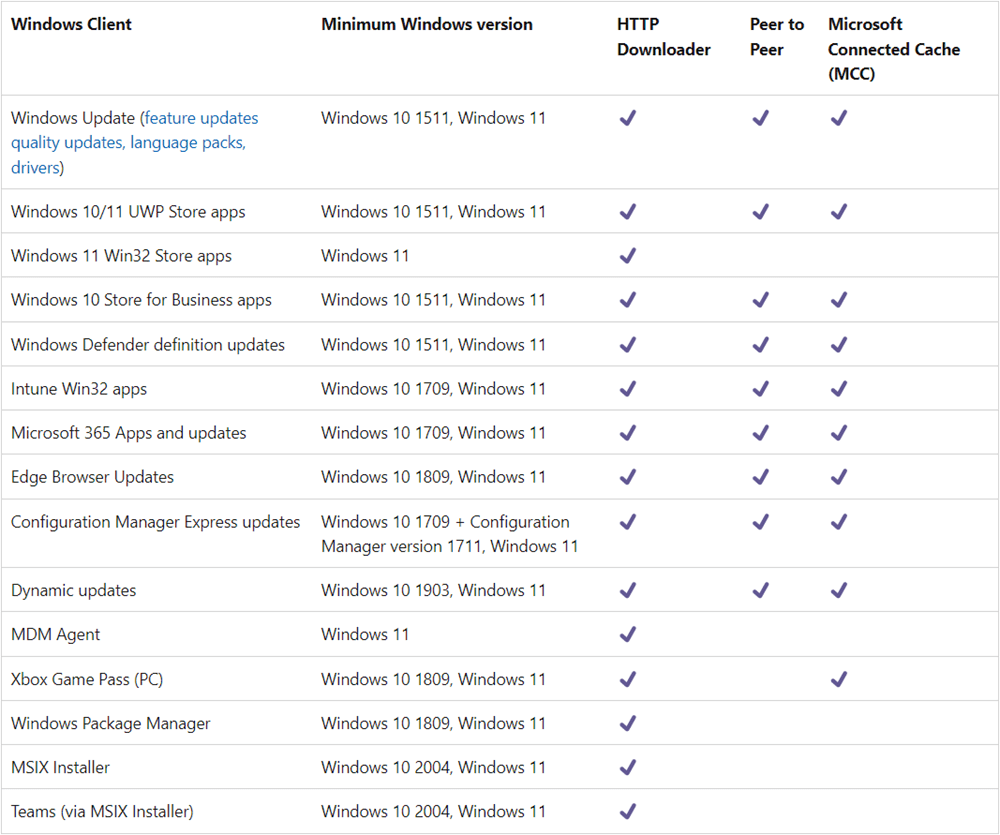Select 'Microsoft 365 Apps and updates' cell
The width and height of the screenshot is (1000, 835).
[129, 433]
